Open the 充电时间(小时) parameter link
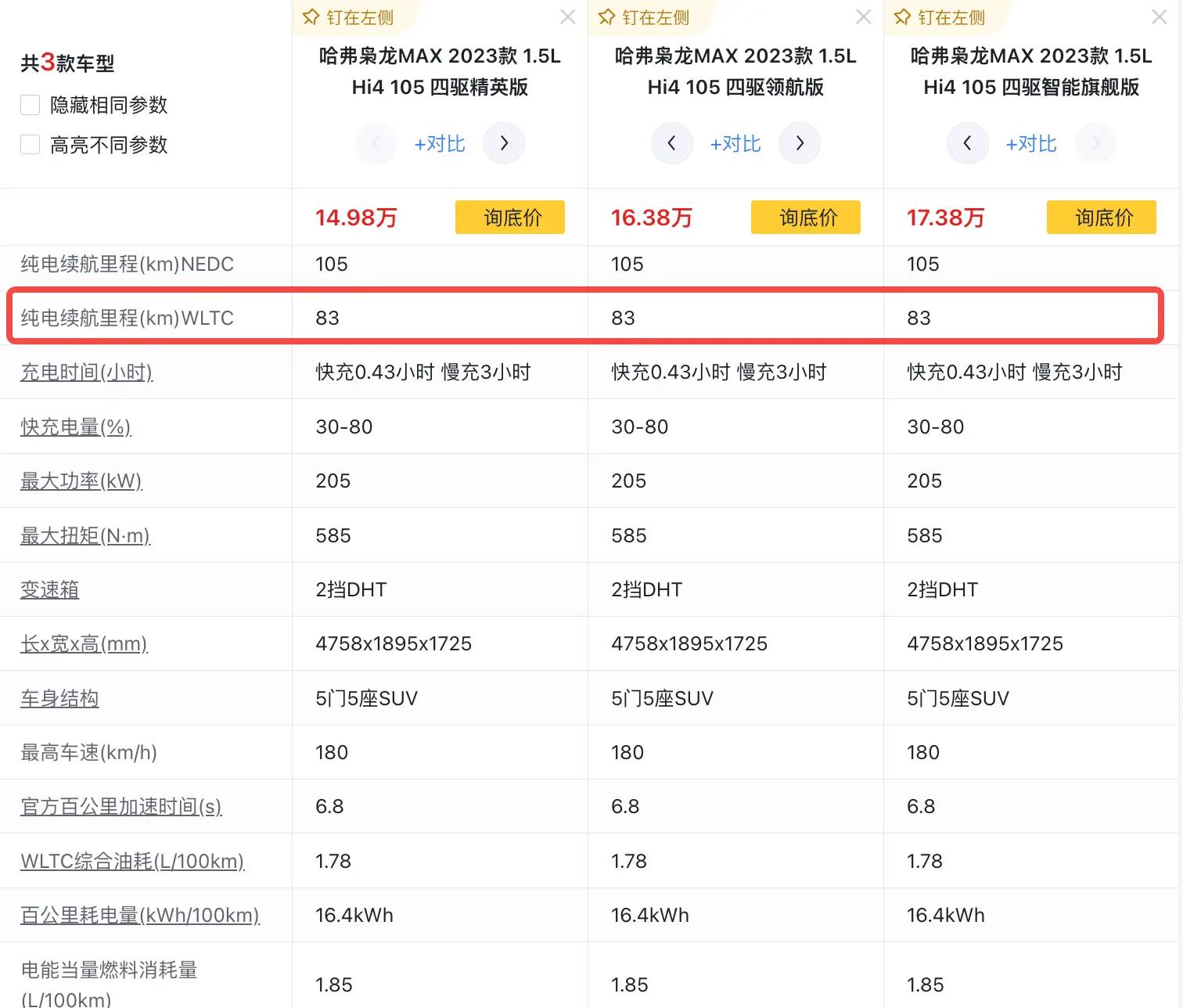This screenshot has width=1183, height=1008. 86,372
